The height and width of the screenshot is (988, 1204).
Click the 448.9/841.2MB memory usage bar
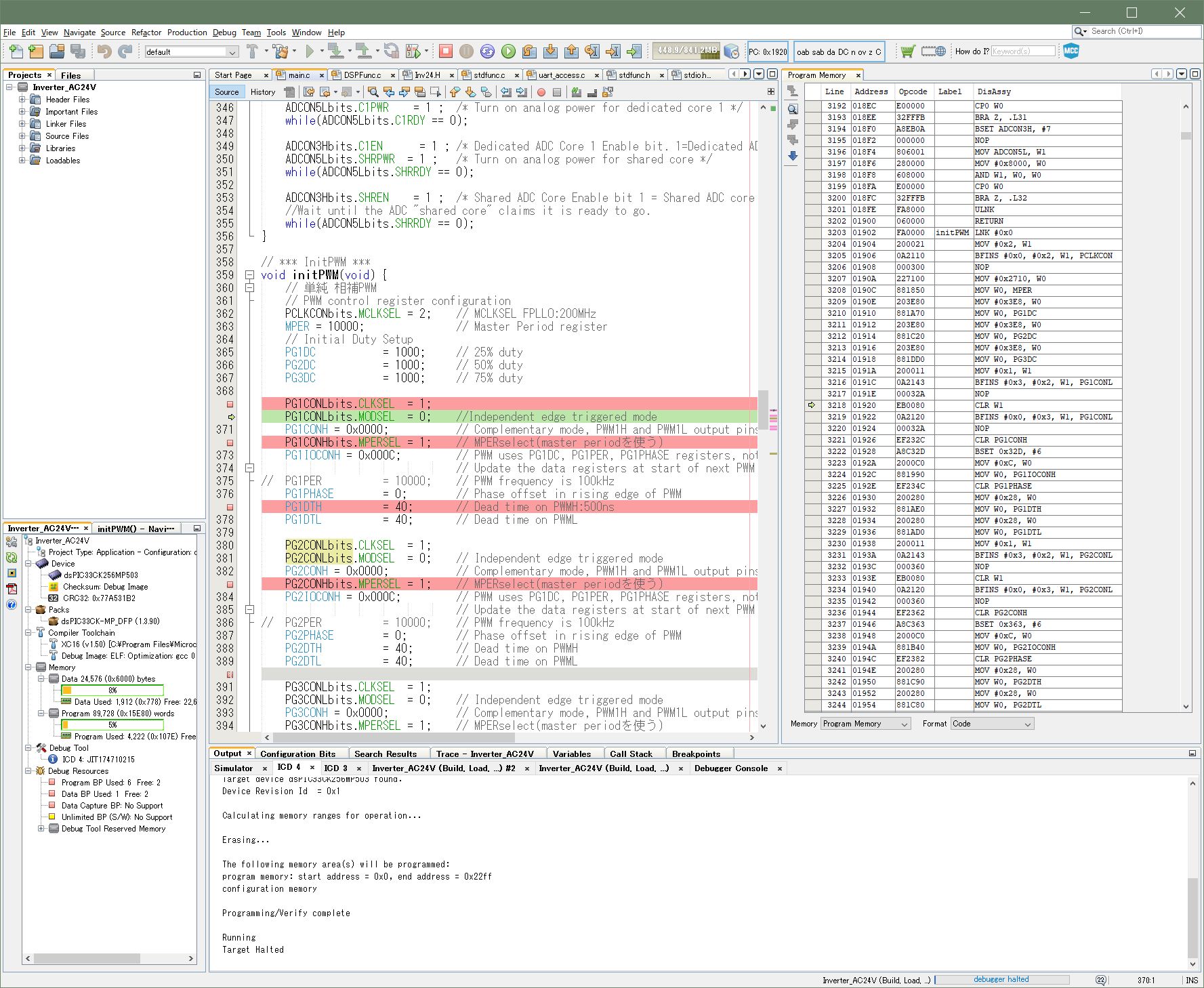point(687,51)
